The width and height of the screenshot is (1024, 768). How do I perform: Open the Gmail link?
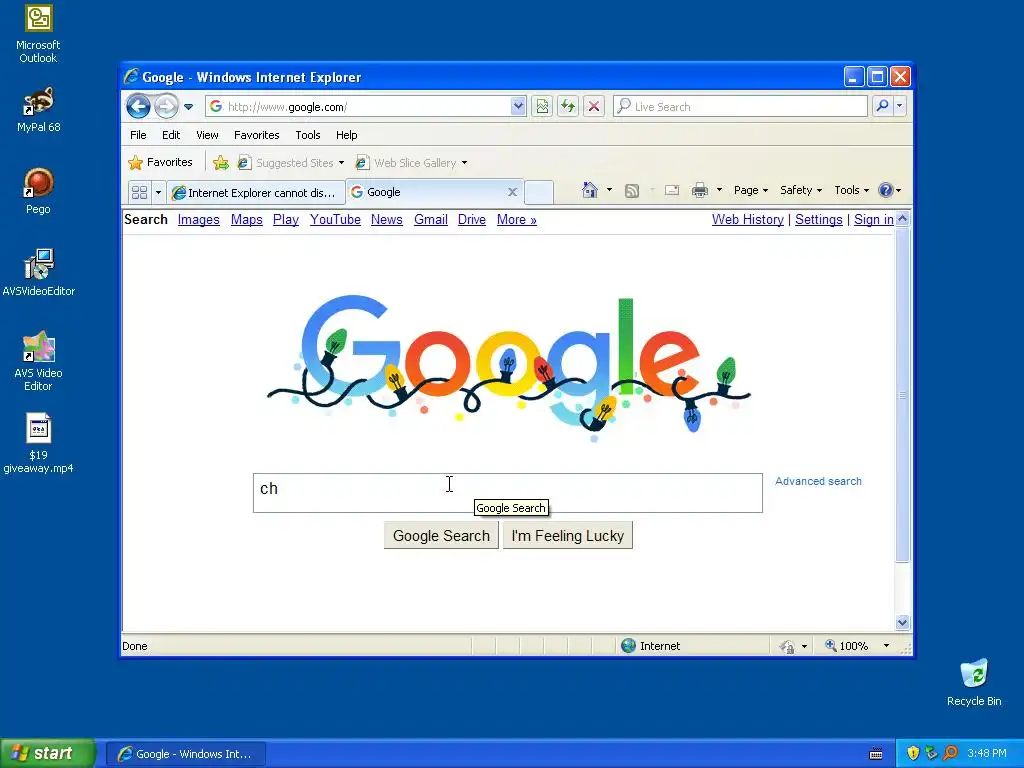tap(431, 219)
